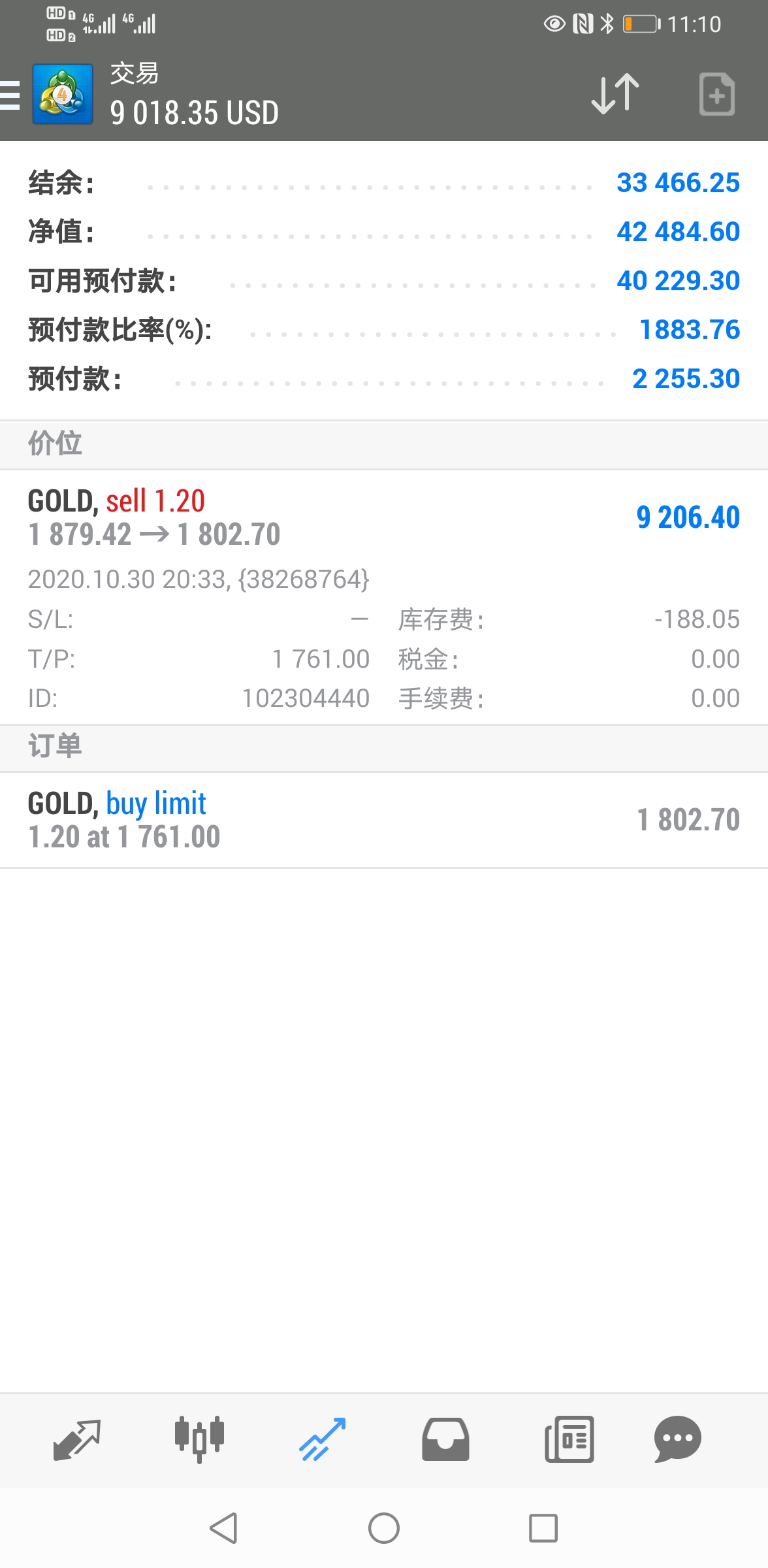Collapse the GOLD sell 1.20 position details
The width and height of the screenshot is (768, 1568).
coord(384,596)
